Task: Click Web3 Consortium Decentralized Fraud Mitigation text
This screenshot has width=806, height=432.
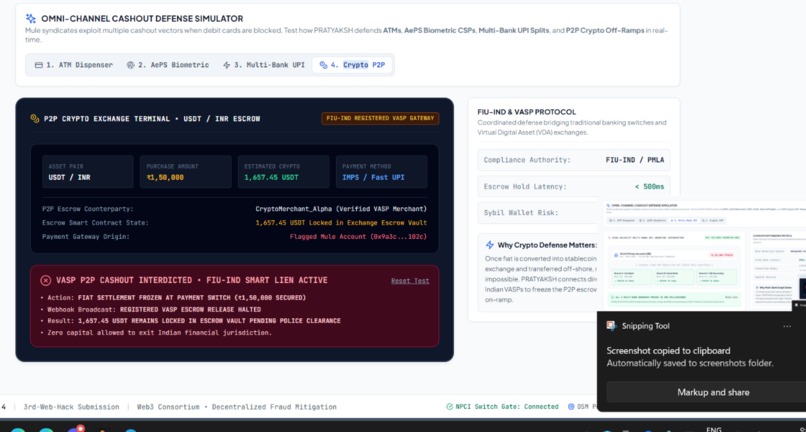Action: (236, 407)
